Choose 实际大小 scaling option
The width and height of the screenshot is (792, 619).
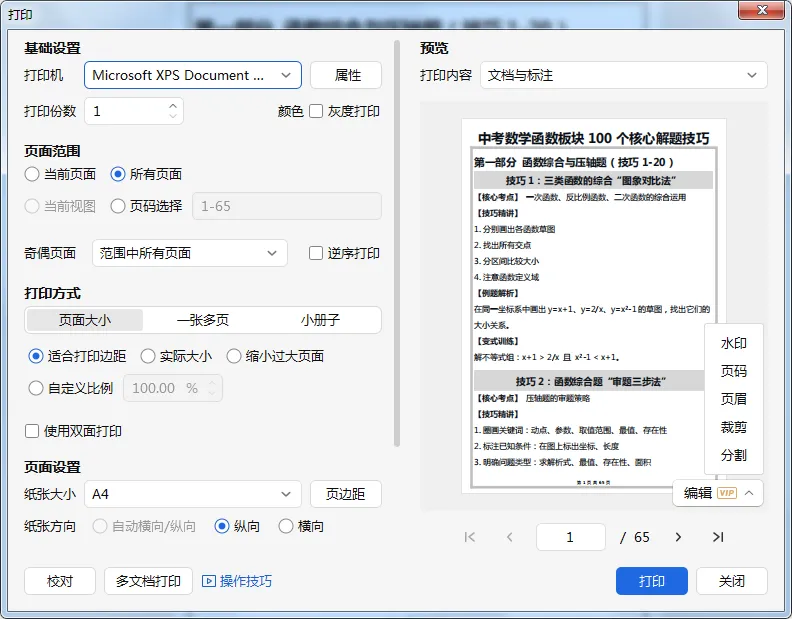[x=147, y=356]
